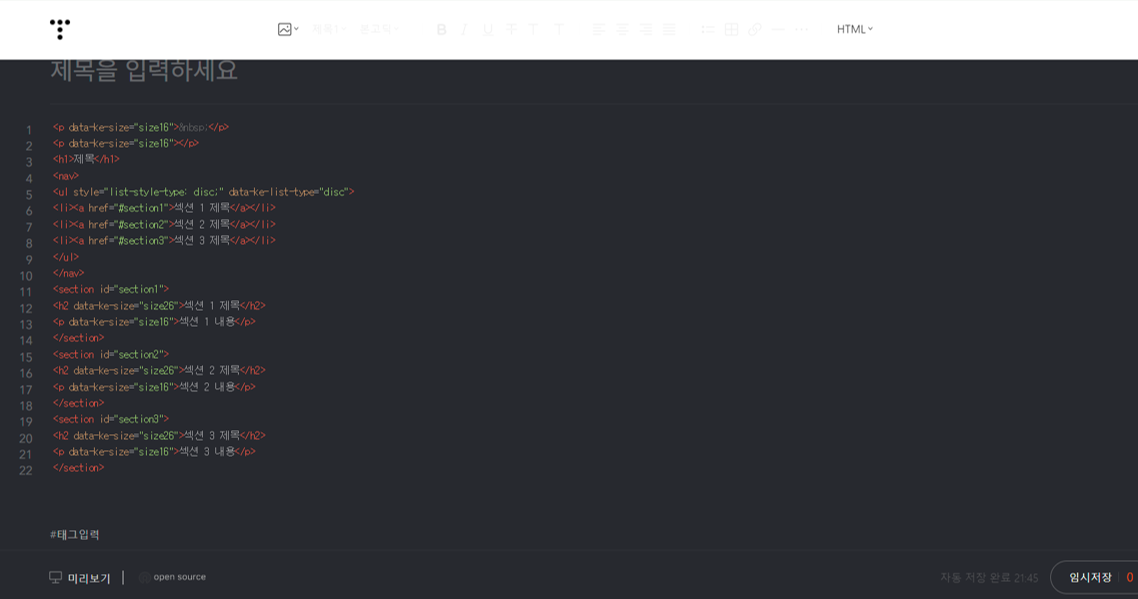Insert an image using the photo icon
Viewport: 1138px width, 599px height.
tap(283, 30)
